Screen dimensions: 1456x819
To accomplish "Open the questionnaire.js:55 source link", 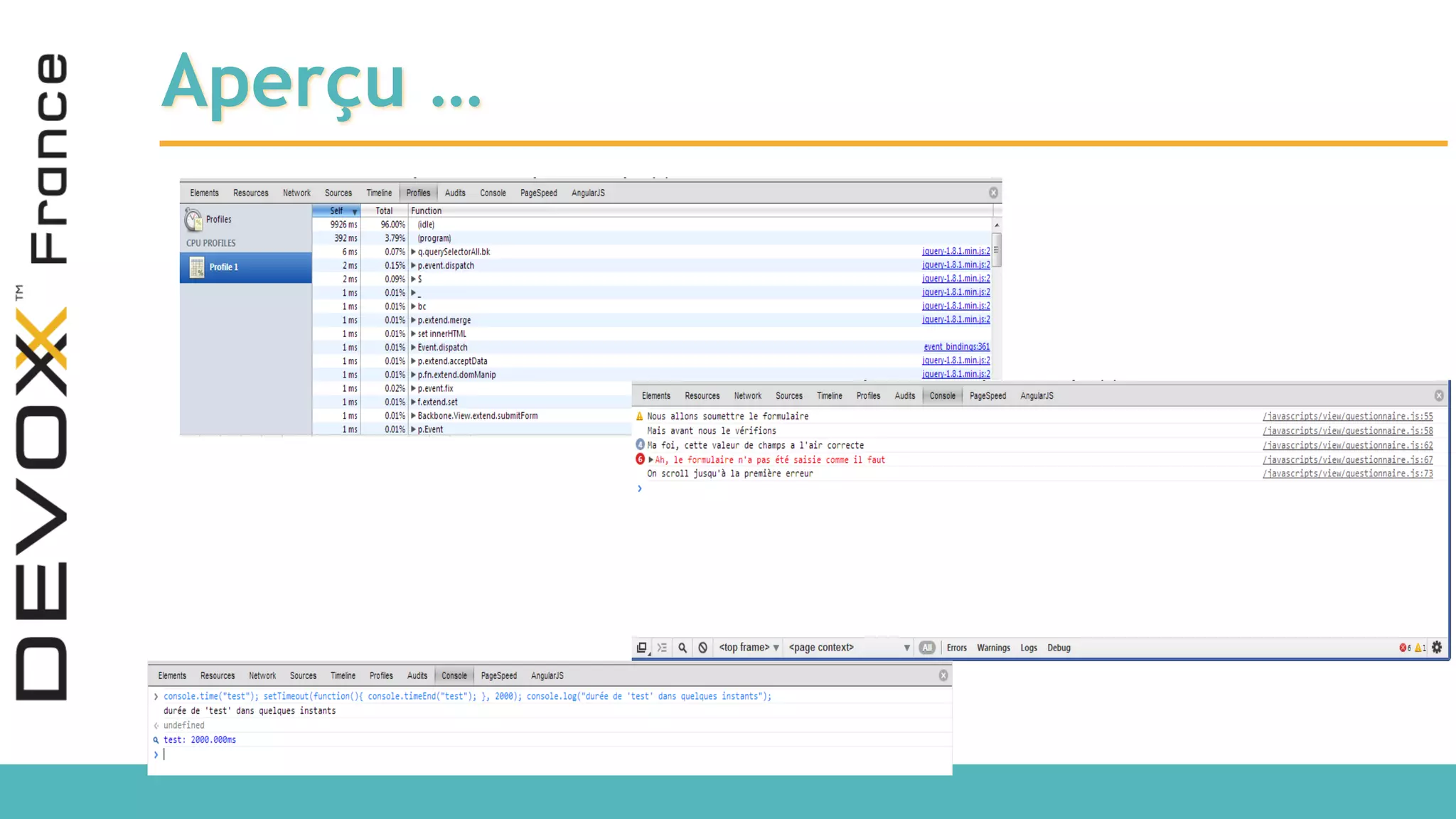I will coord(1347,417).
